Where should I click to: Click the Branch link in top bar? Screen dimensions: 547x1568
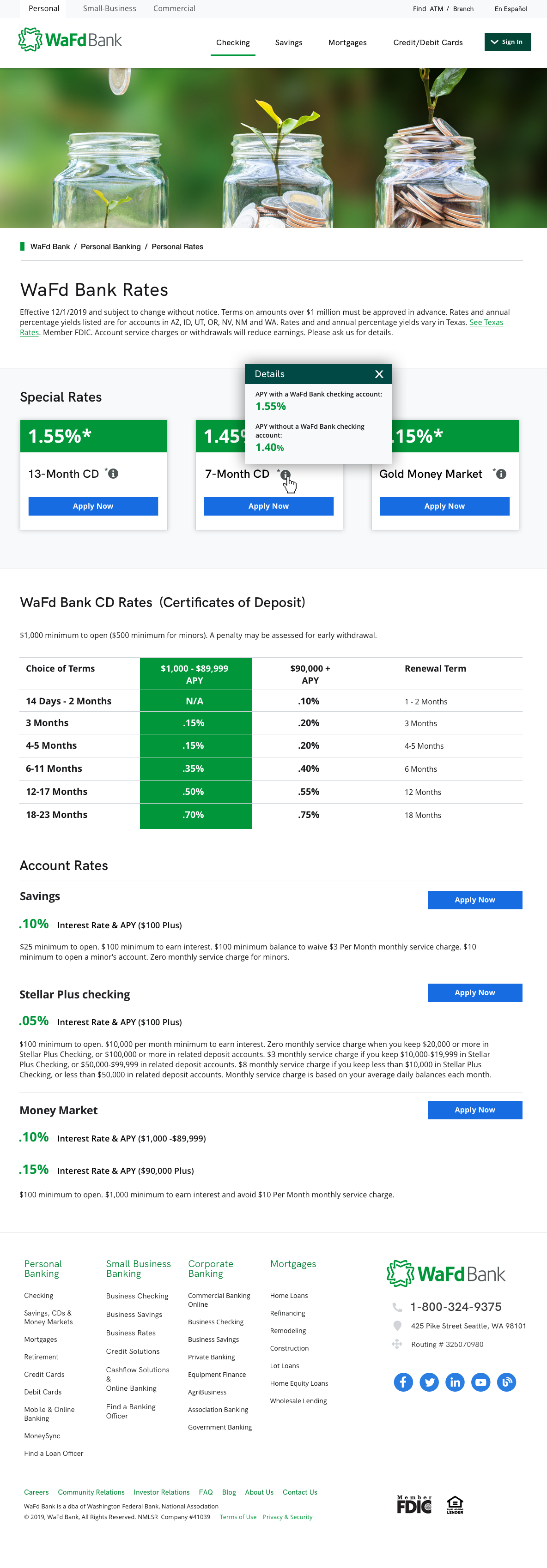point(463,9)
